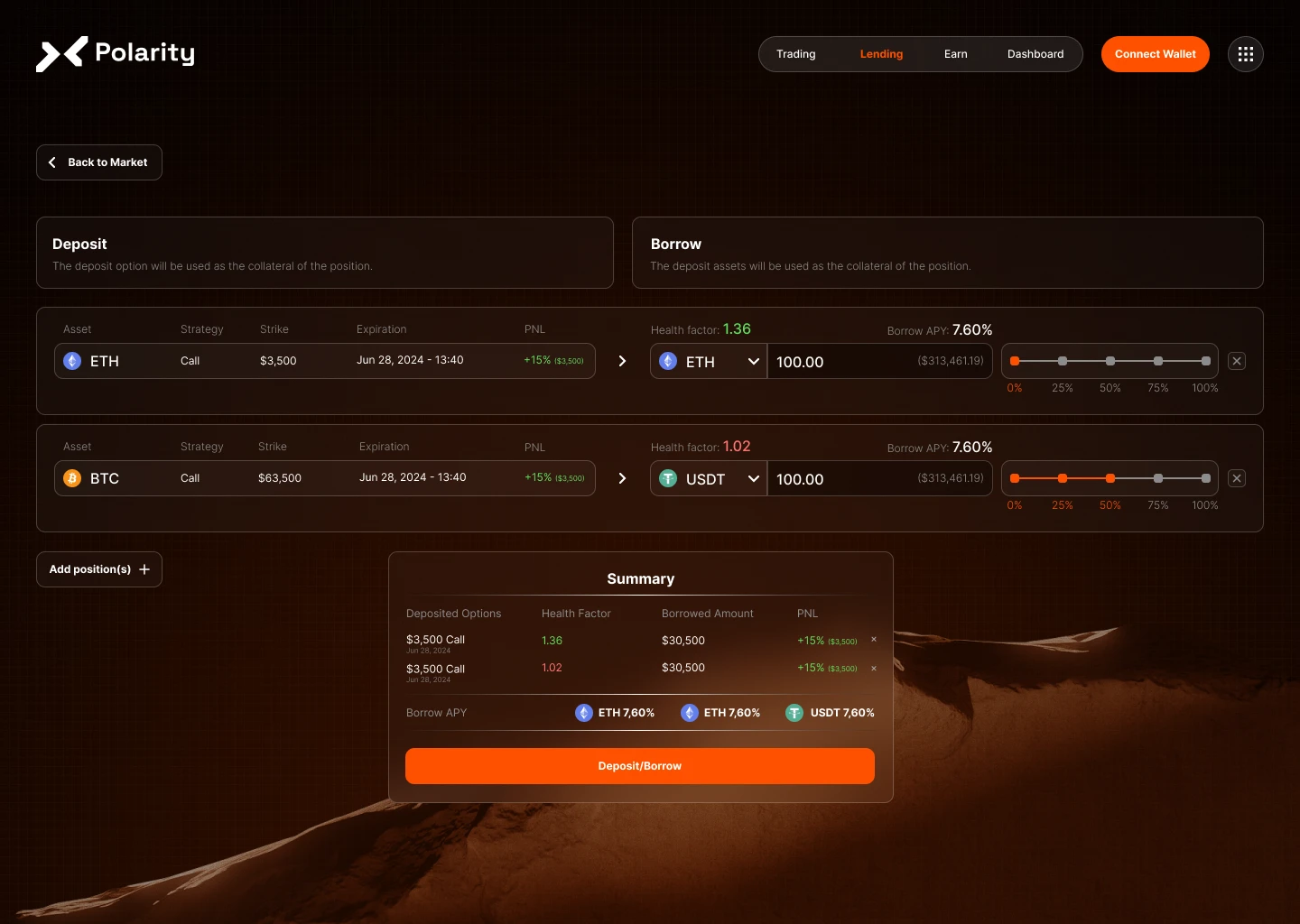
Task: Click the back arrow icon in Back to Market
Action: [52, 162]
